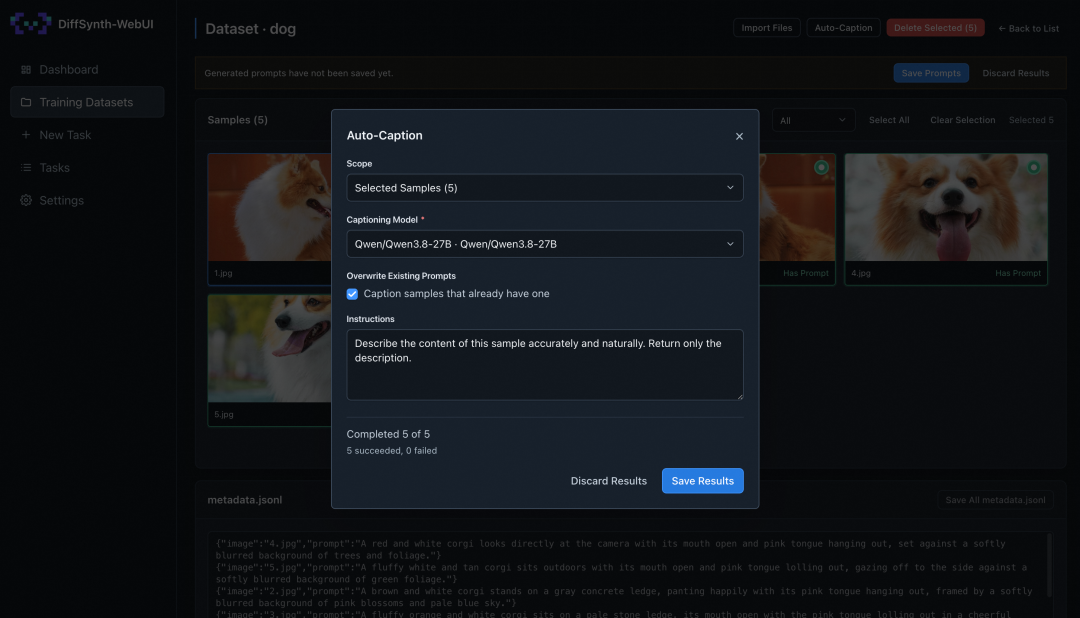Click the 5 succeeded, 0 failed text
The width and height of the screenshot is (1080, 618).
click(391, 451)
